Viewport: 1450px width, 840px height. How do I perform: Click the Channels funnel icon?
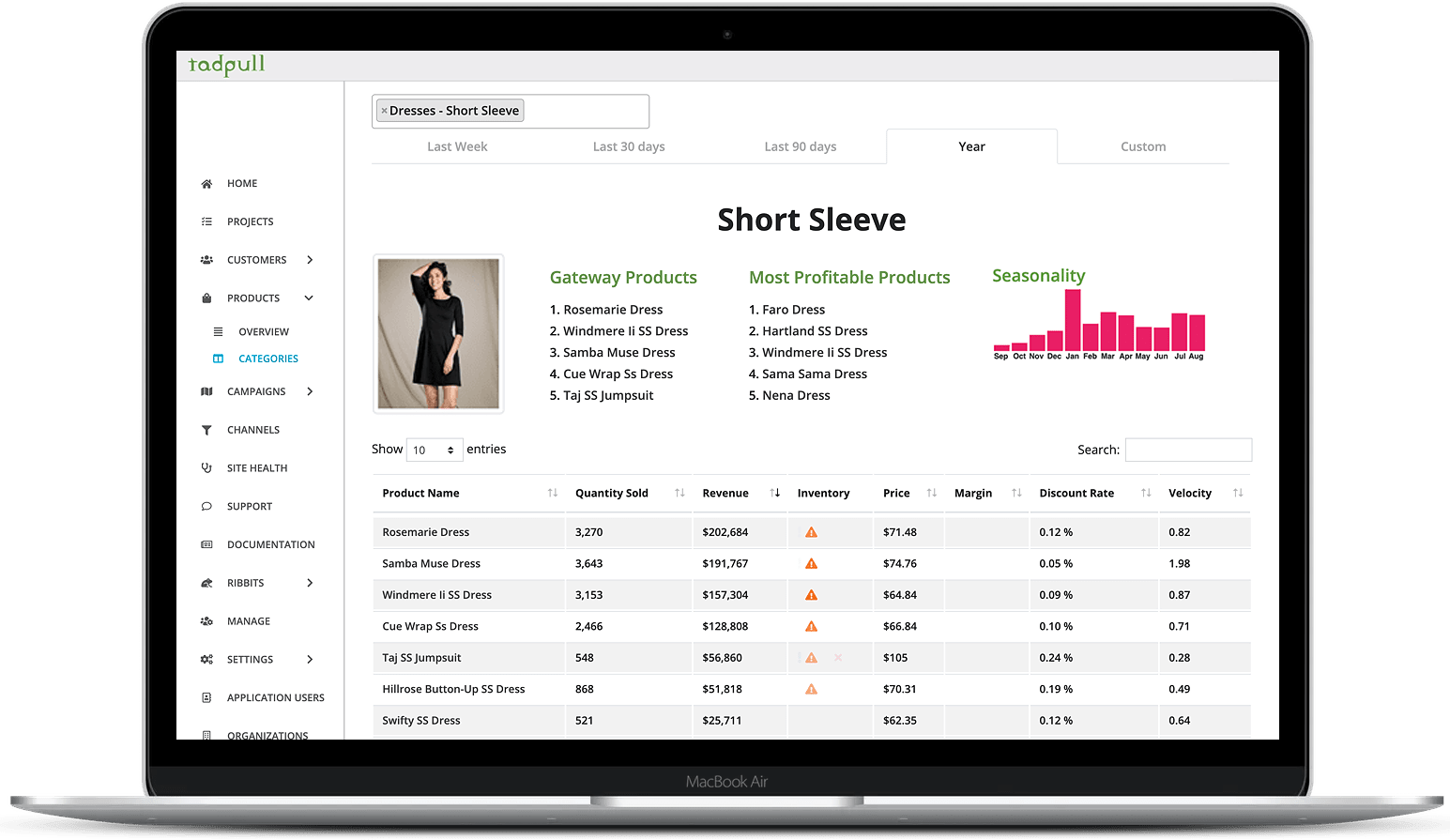click(206, 429)
